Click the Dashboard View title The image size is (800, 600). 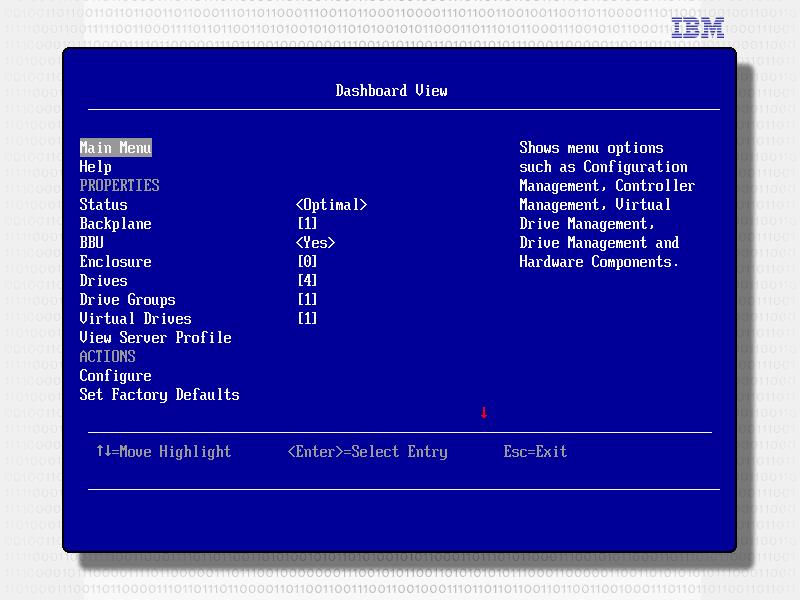click(391, 91)
